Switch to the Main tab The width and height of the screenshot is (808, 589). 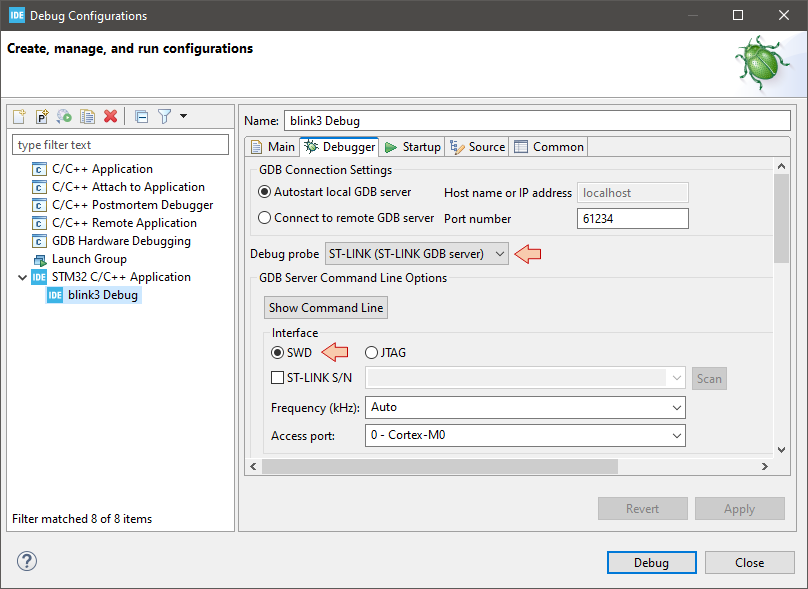(273, 147)
